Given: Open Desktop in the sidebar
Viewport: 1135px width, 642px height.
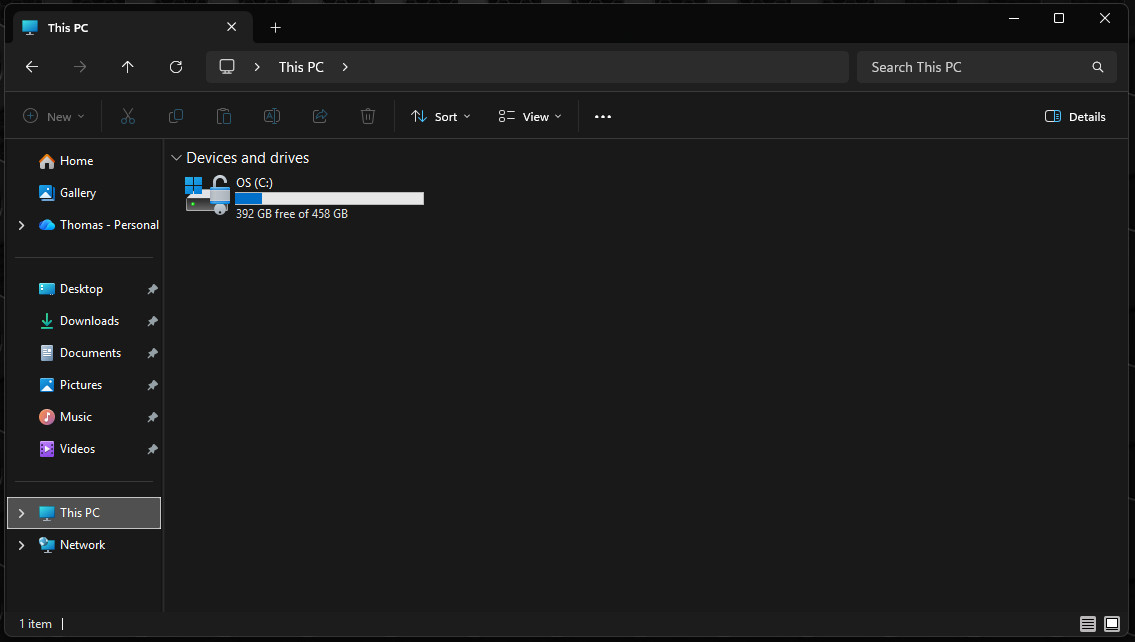Looking at the screenshot, I should 81,289.
